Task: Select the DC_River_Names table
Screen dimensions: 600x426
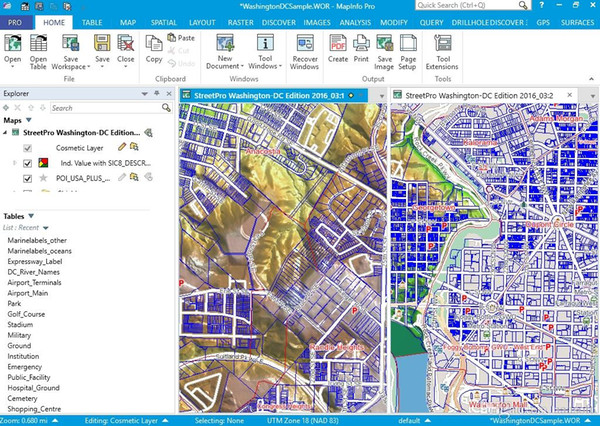Action: tap(34, 272)
